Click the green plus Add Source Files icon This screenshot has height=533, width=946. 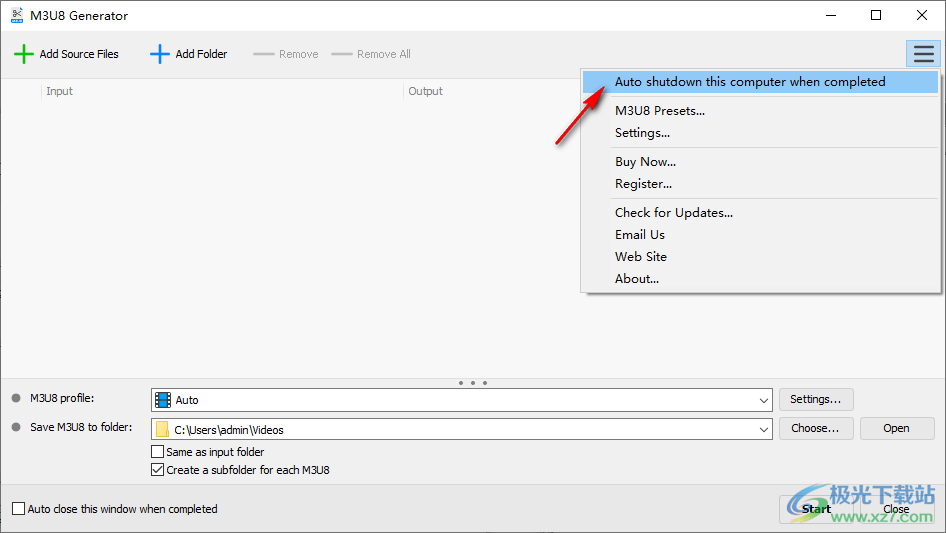coord(24,54)
